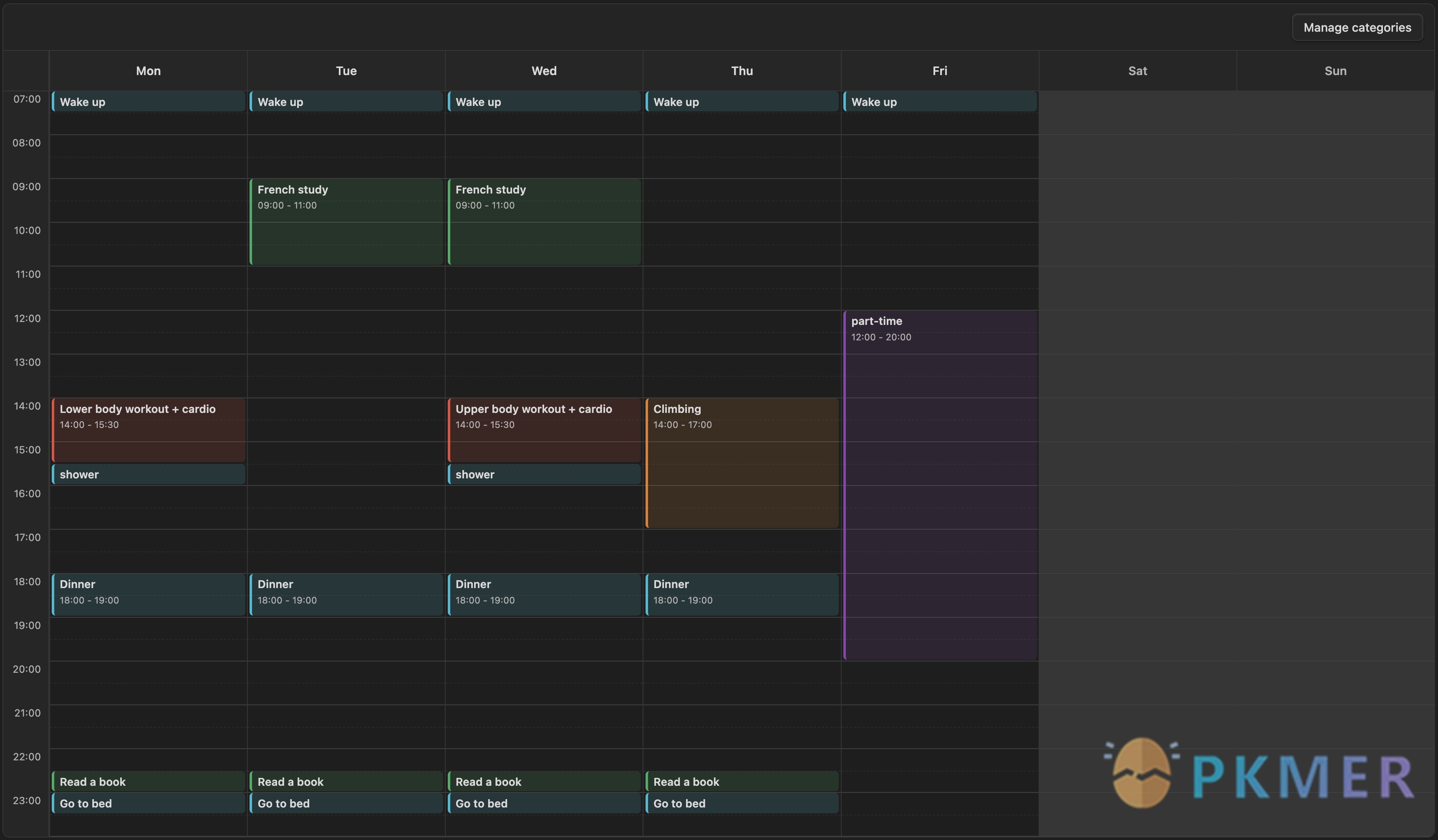Open the Climbing event on Thursday
The image size is (1438, 840).
(742, 463)
